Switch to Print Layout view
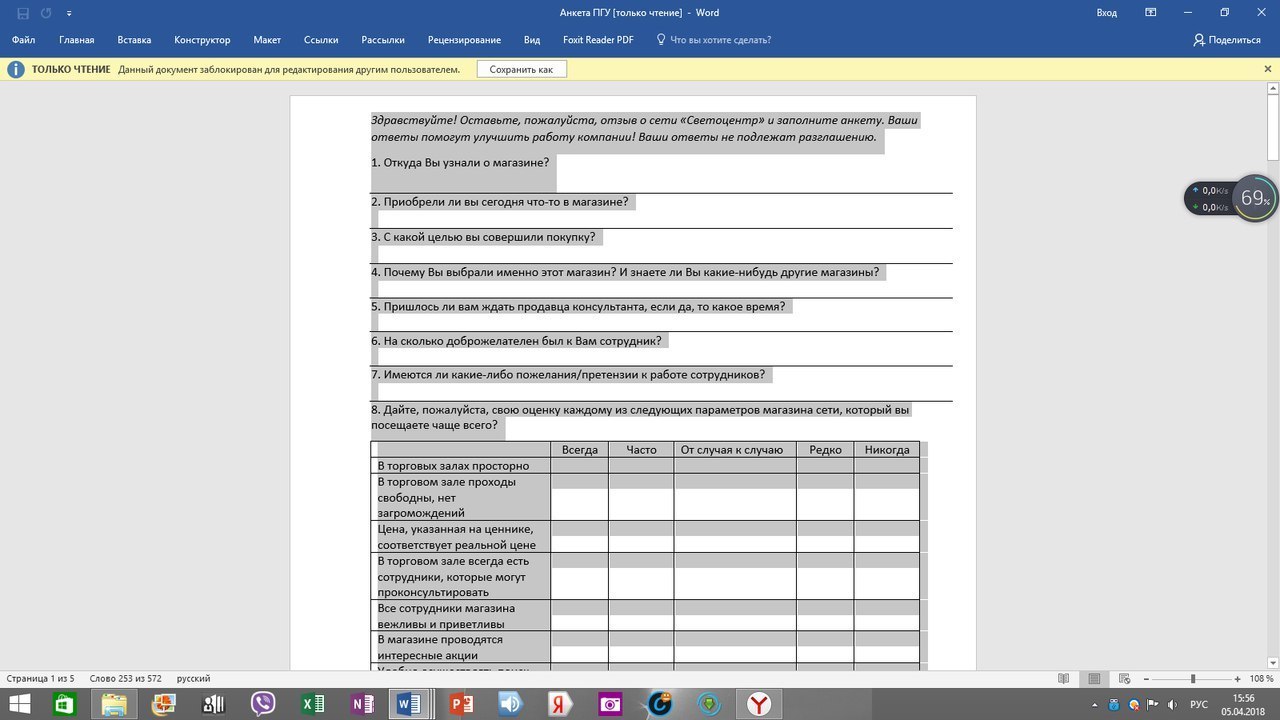Screen dimensions: 1280x720 click(1095, 678)
